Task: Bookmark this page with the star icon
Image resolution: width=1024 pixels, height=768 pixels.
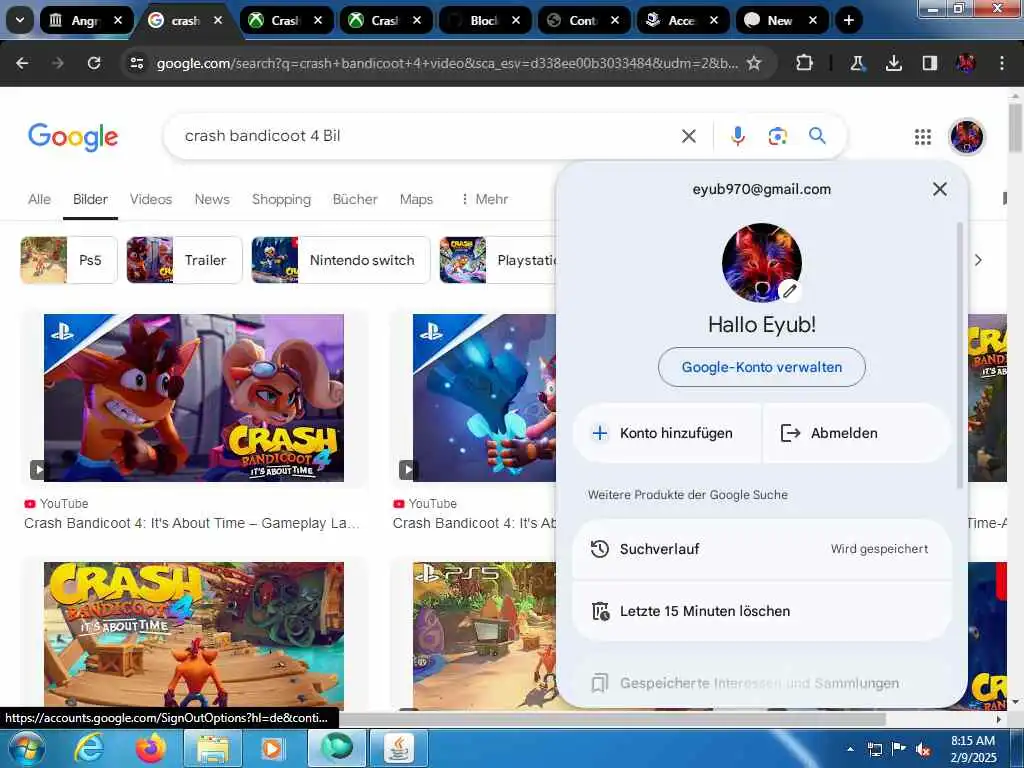Action: click(x=754, y=63)
